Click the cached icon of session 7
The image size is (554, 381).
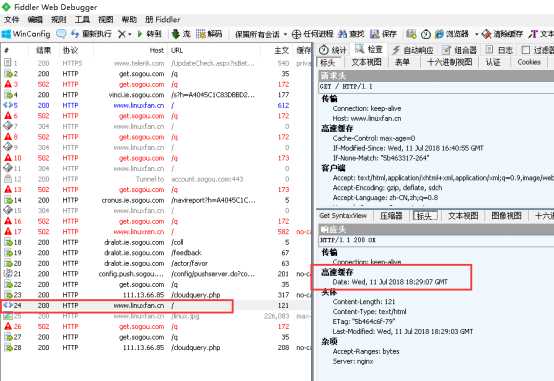point(8,126)
